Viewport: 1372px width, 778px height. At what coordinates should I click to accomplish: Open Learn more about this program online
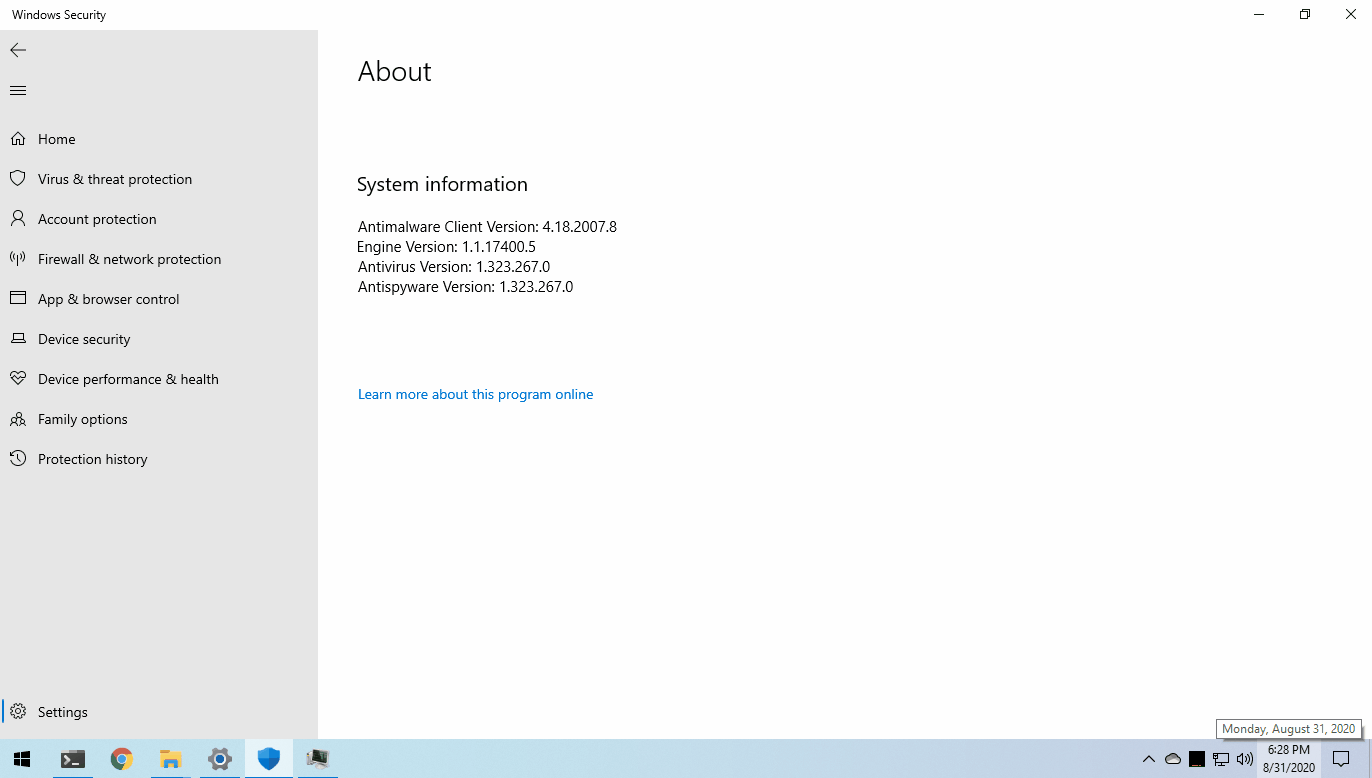(x=475, y=395)
